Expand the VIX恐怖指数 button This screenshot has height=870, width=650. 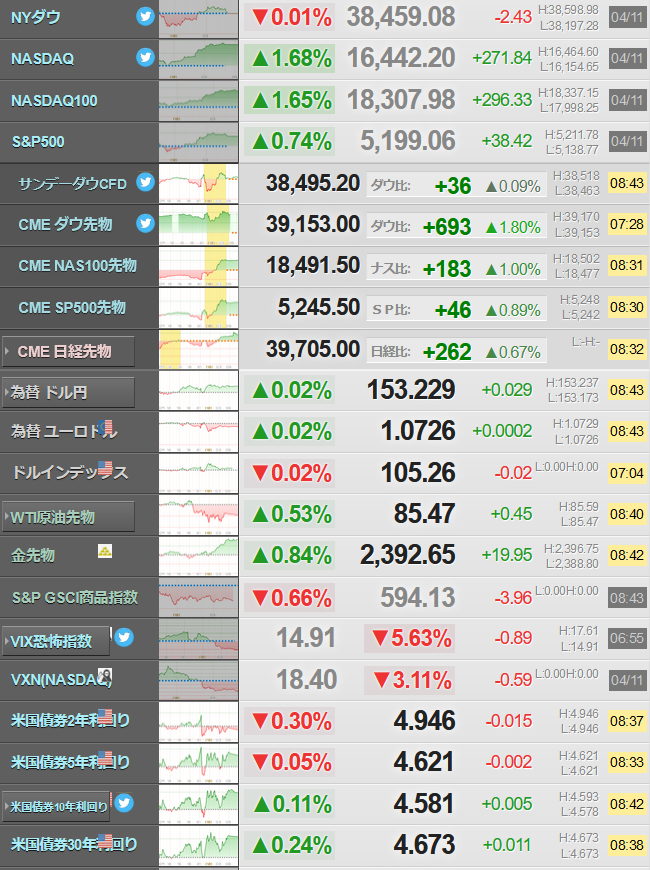56,641
